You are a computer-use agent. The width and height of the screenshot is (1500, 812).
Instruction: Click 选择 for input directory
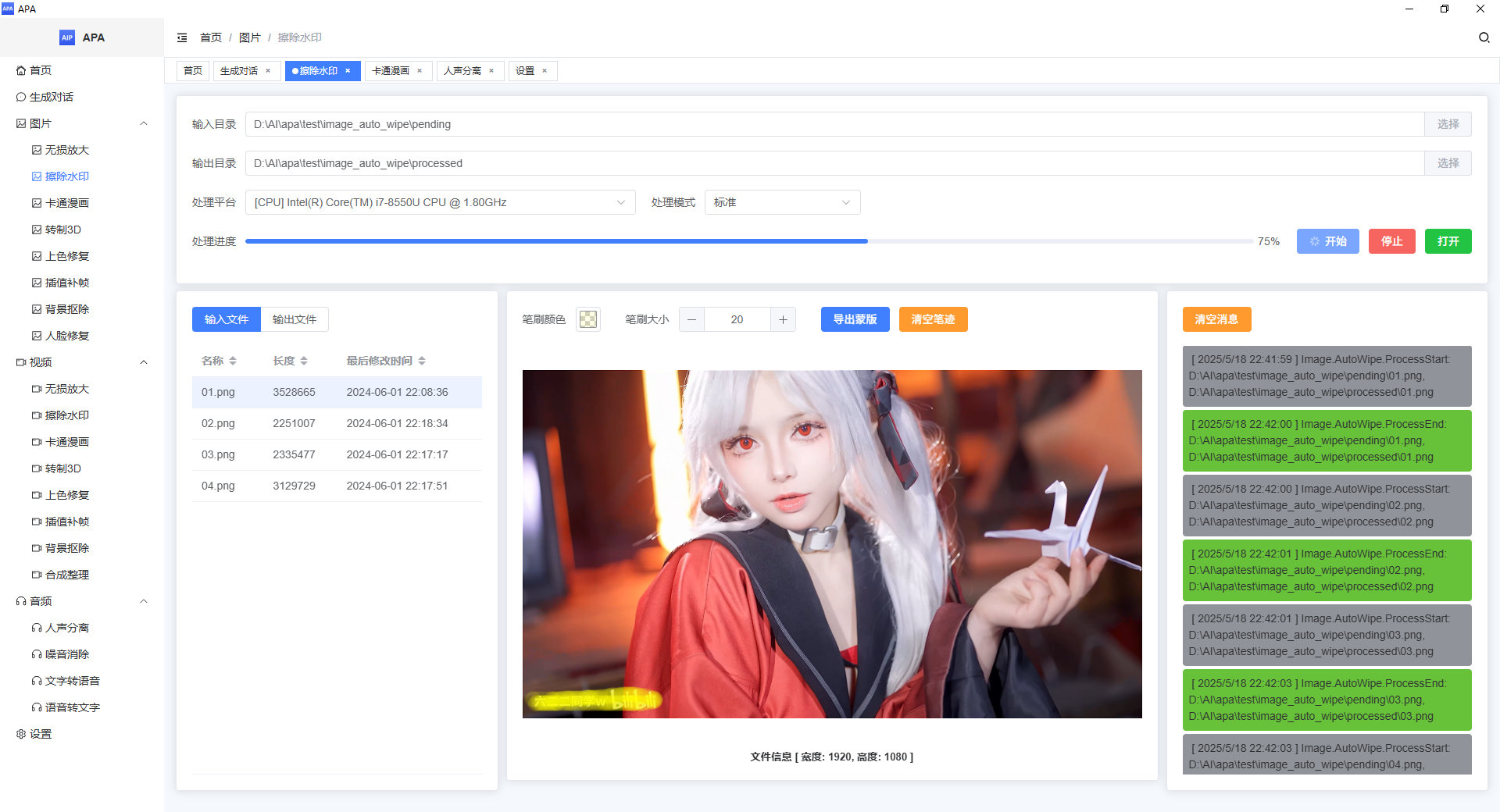tap(1448, 124)
